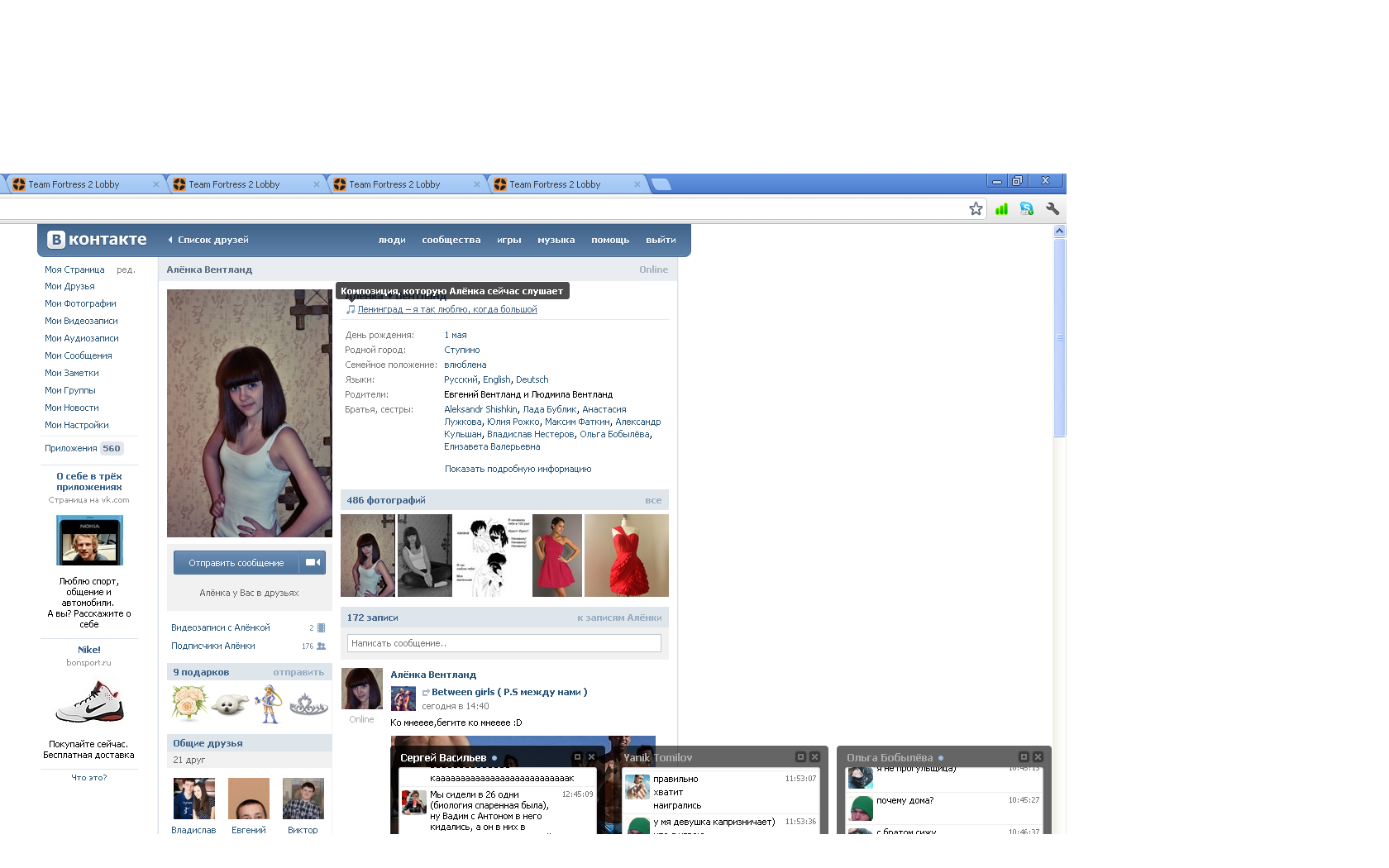Open a new browser tab
Screen dimensions: 1389x868
(661, 184)
